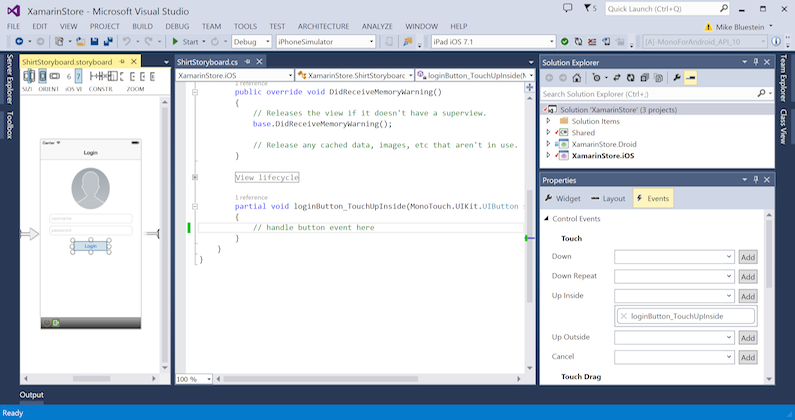Click the Refresh icon in Solution Explorer
This screenshot has height=420, width=795.
(630, 78)
